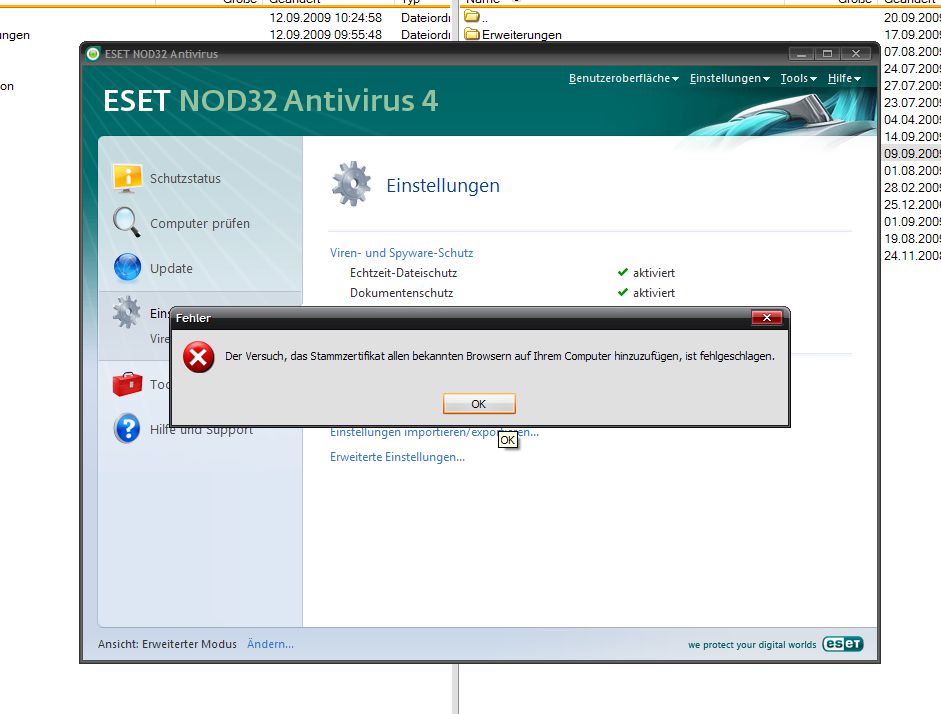
Task: Open Schutzstatus monitor icon
Action: [127, 178]
